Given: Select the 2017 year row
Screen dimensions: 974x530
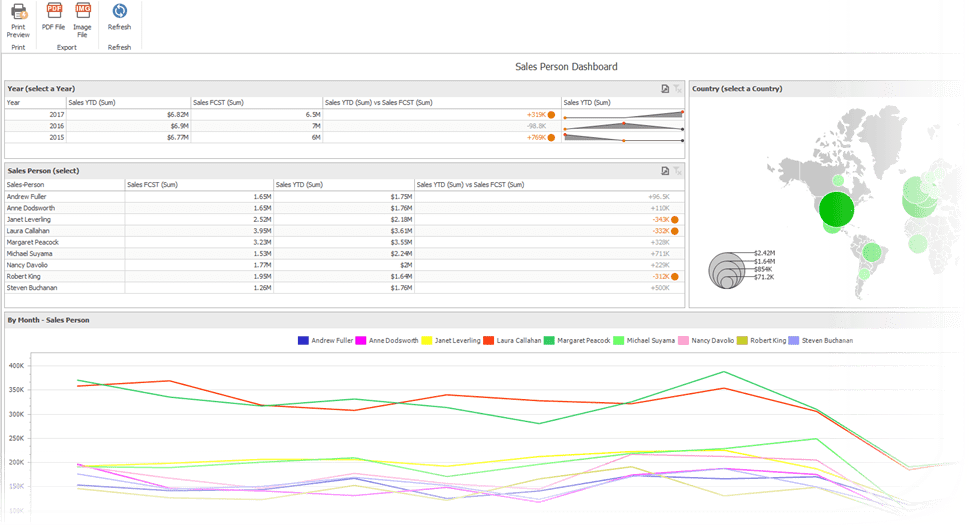Looking at the screenshot, I should 345,114.
